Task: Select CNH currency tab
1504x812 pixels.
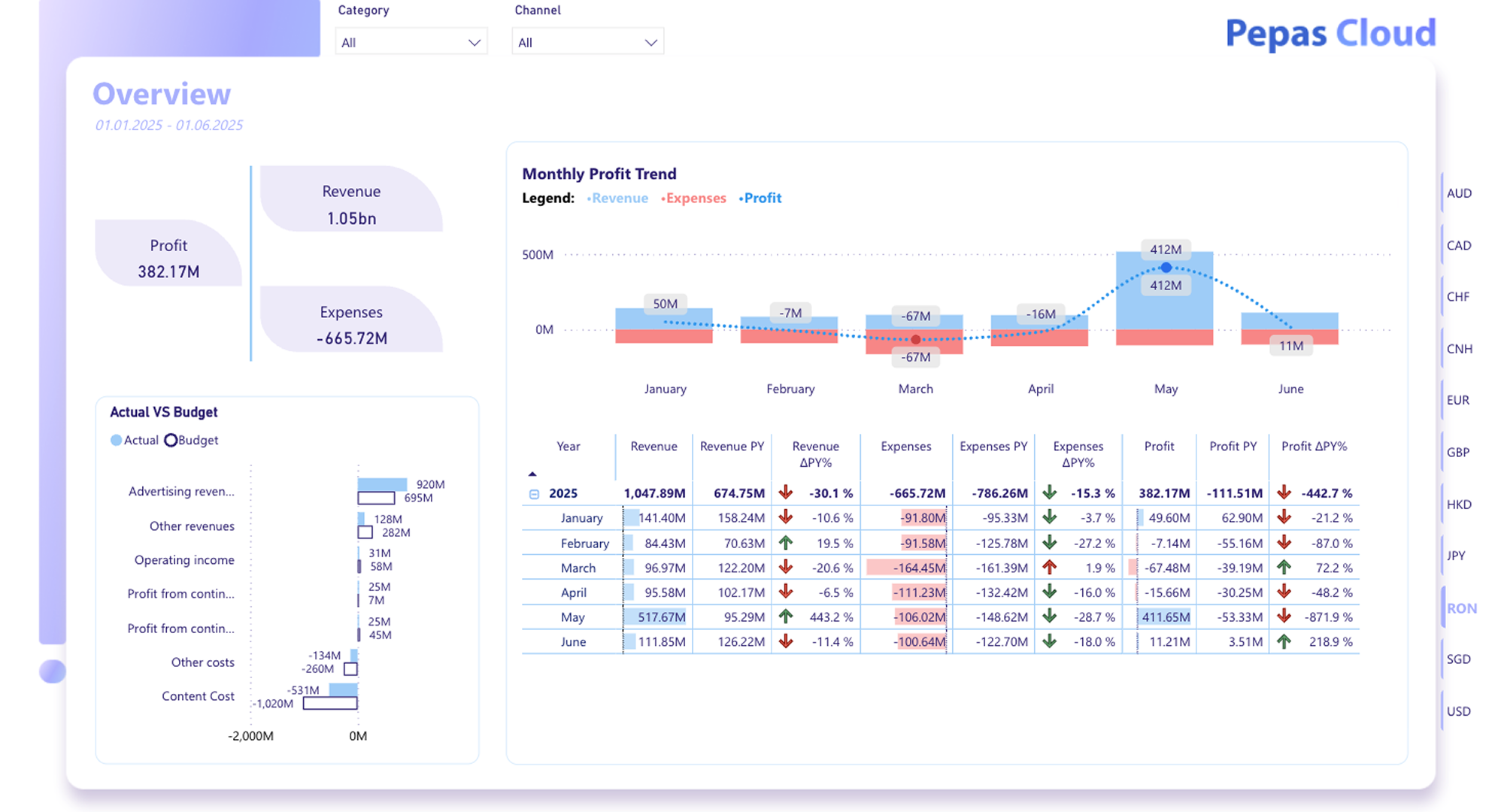Action: 1459,349
